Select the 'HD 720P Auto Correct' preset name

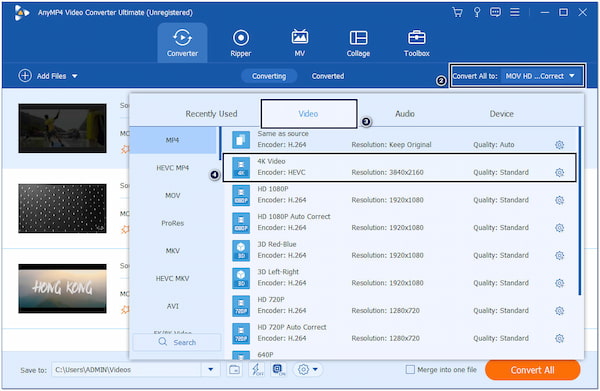(292, 327)
